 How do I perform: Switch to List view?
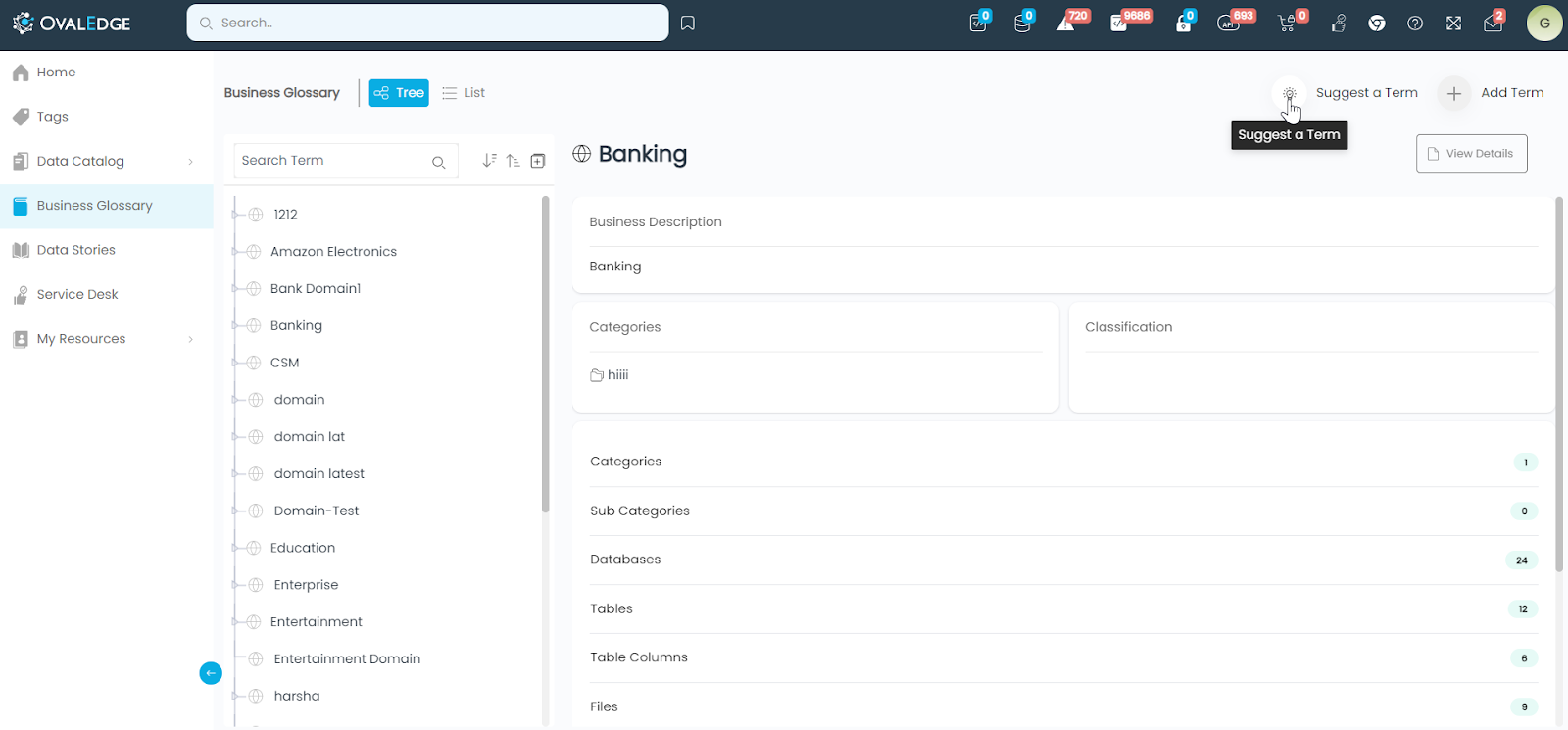tap(464, 93)
